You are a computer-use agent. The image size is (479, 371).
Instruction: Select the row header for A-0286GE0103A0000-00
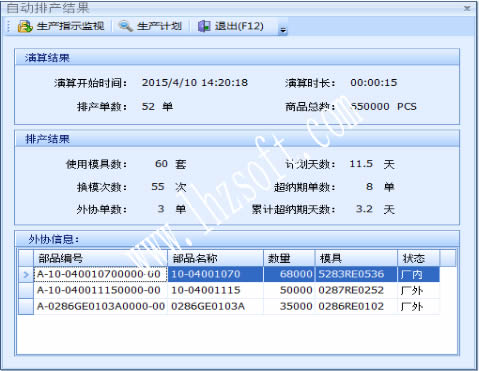click(x=26, y=306)
